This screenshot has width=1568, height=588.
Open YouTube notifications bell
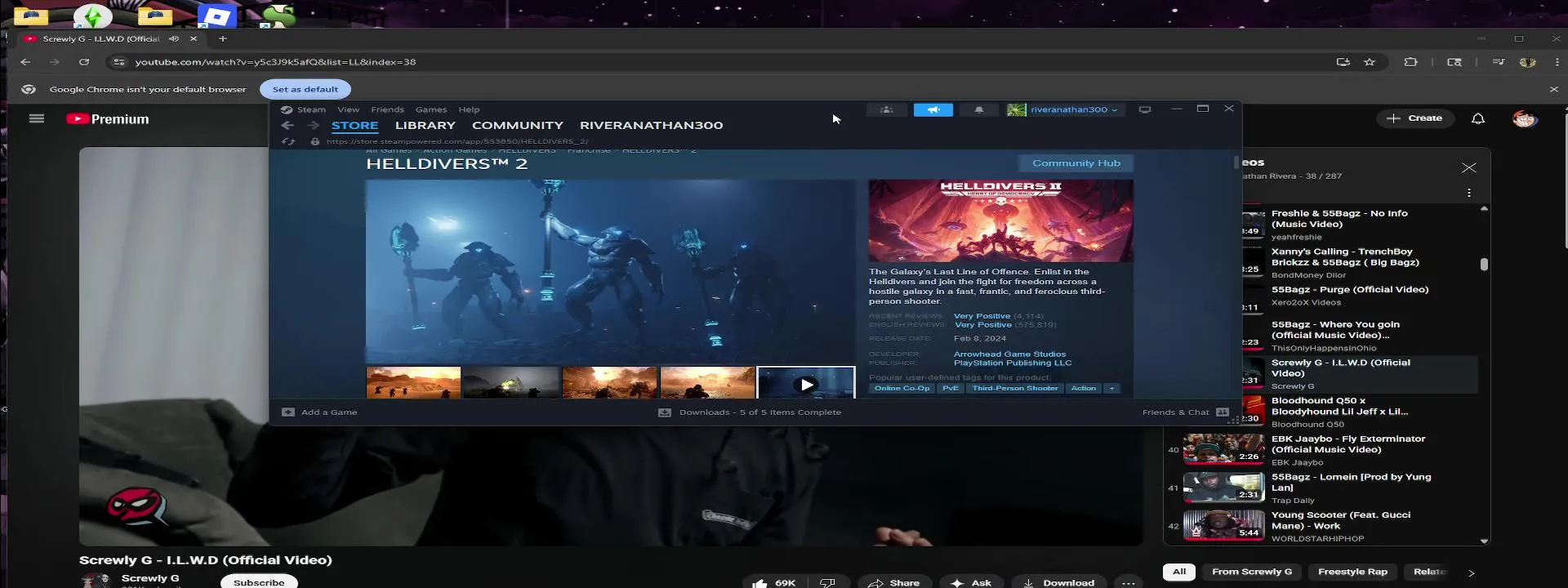point(1477,118)
